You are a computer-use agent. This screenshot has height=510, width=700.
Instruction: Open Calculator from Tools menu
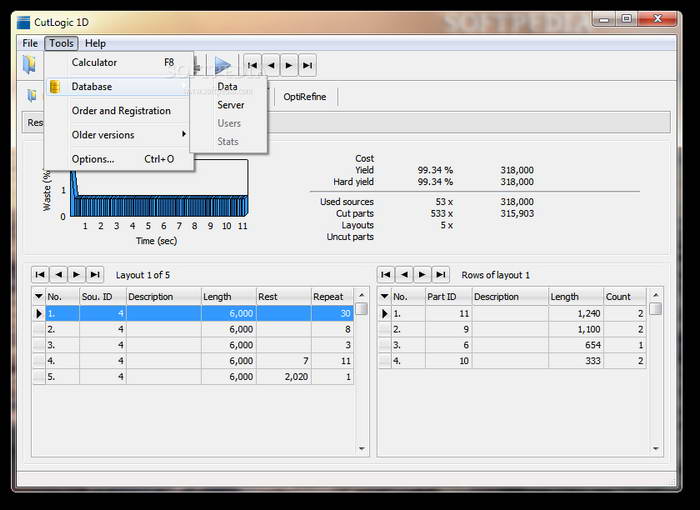tap(95, 63)
